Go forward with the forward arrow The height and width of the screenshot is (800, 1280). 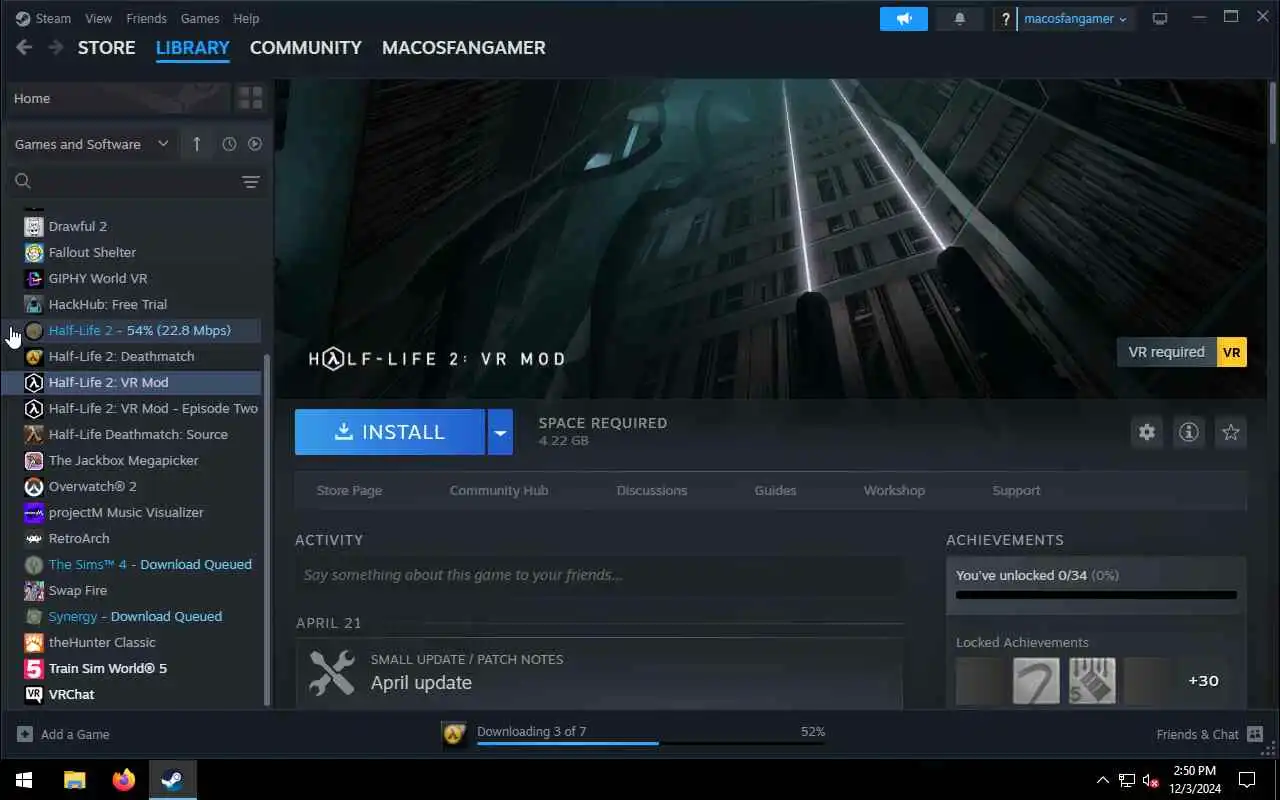pyautogui.click(x=56, y=47)
